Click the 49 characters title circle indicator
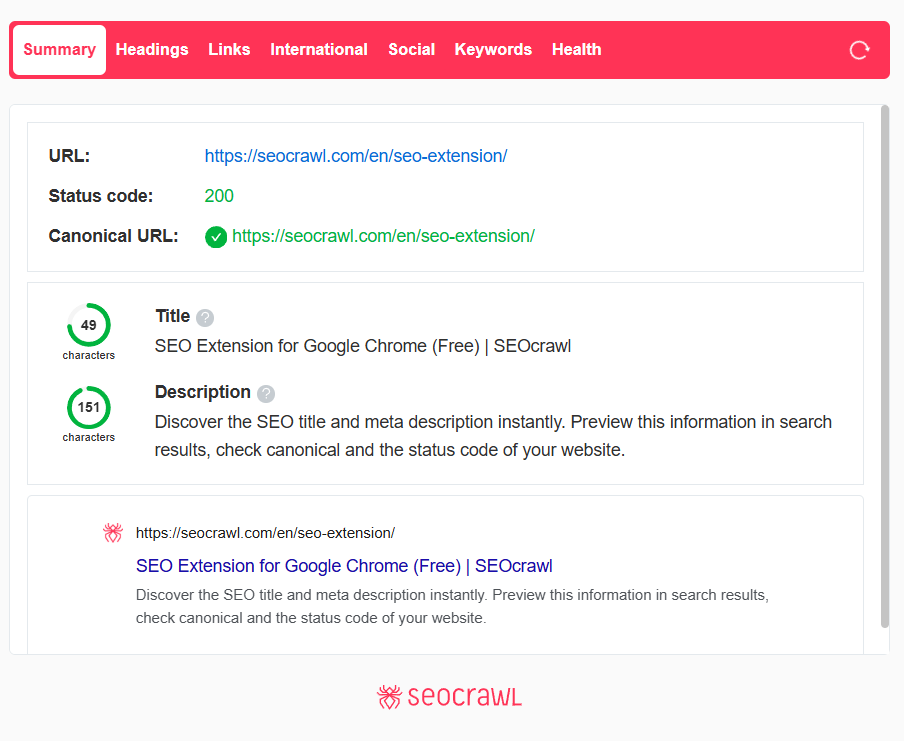The height and width of the screenshot is (741, 904). [89, 325]
